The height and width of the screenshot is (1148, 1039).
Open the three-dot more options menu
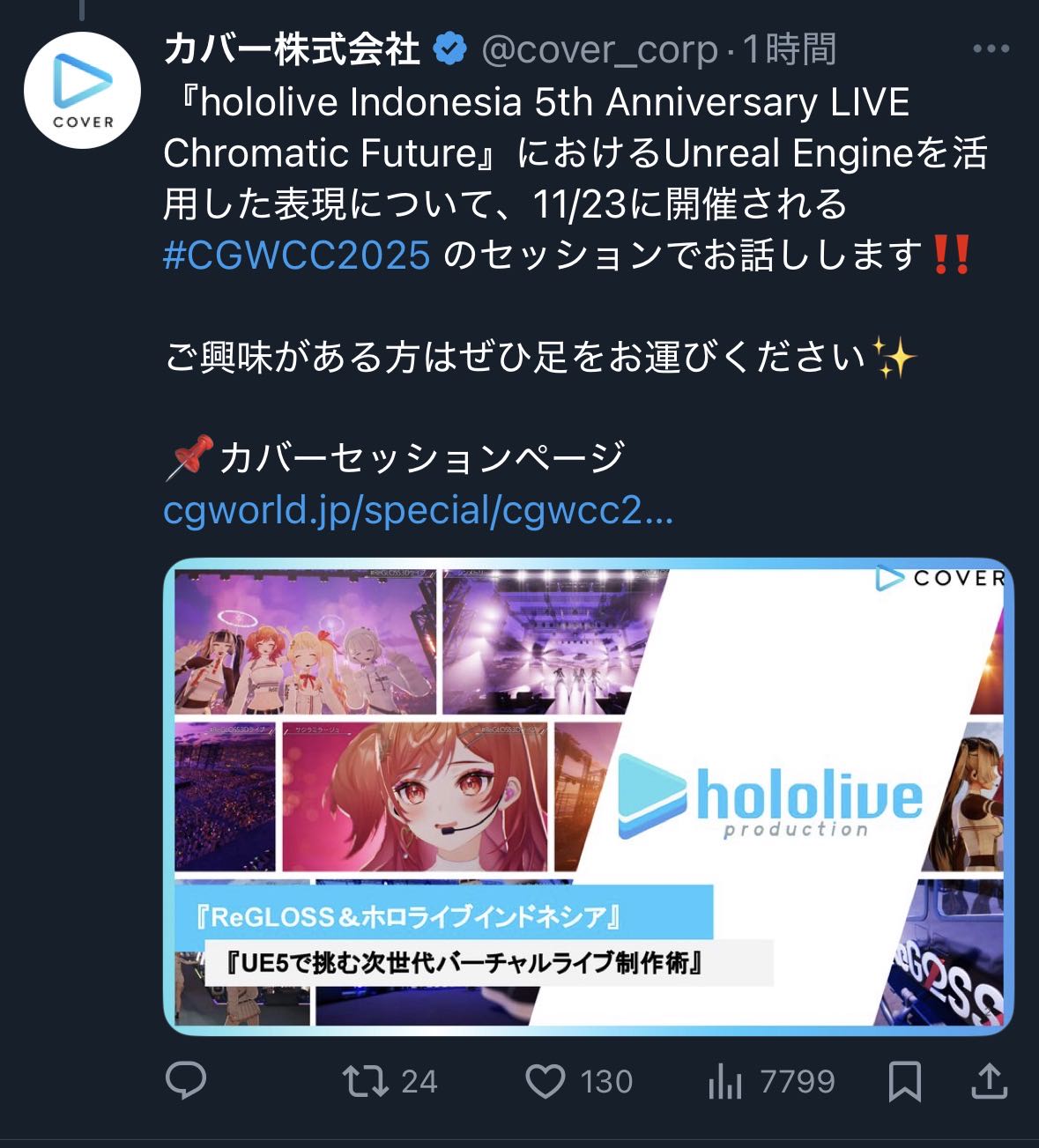(x=991, y=48)
